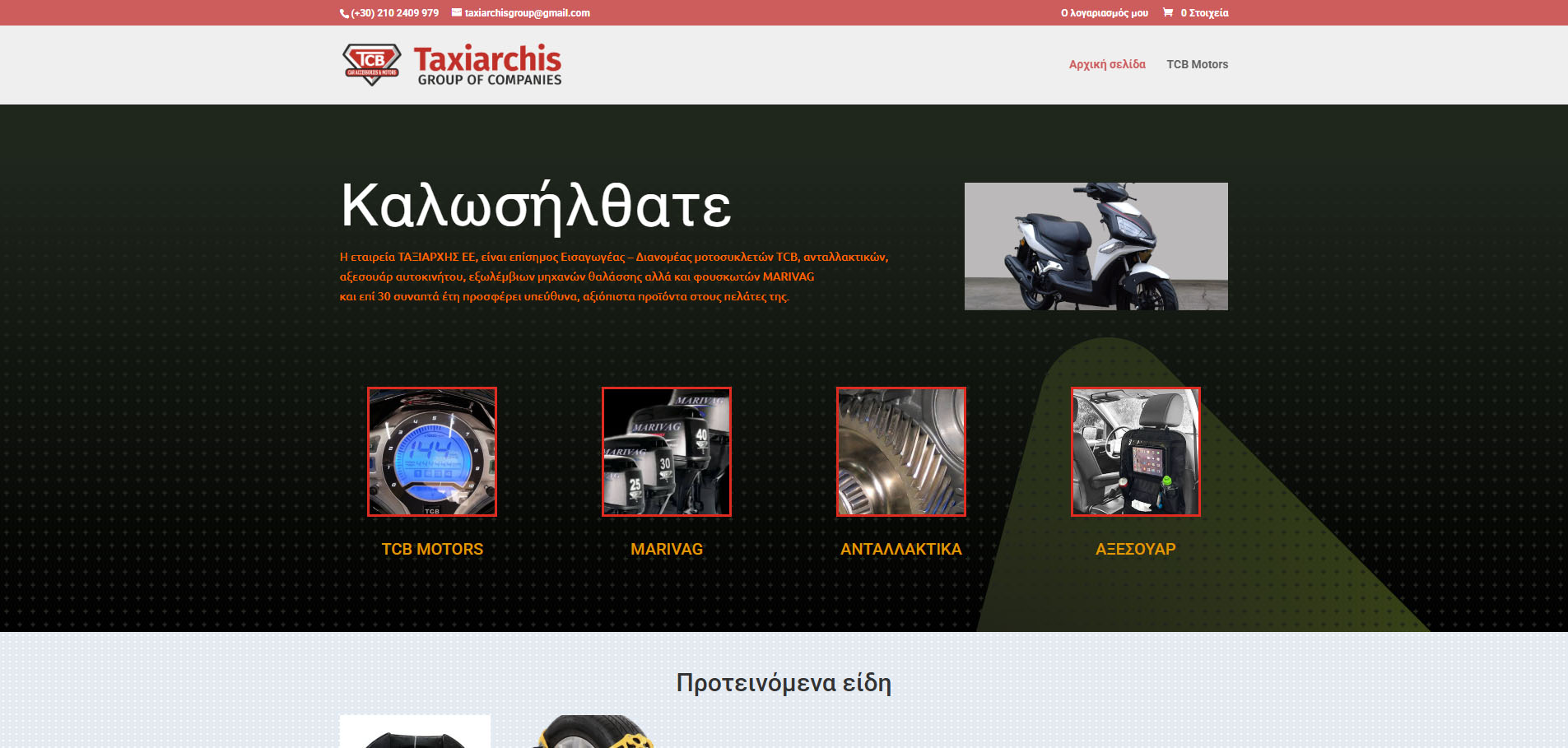Click the TCB shield logo
This screenshot has height=748, width=1568.
click(371, 65)
